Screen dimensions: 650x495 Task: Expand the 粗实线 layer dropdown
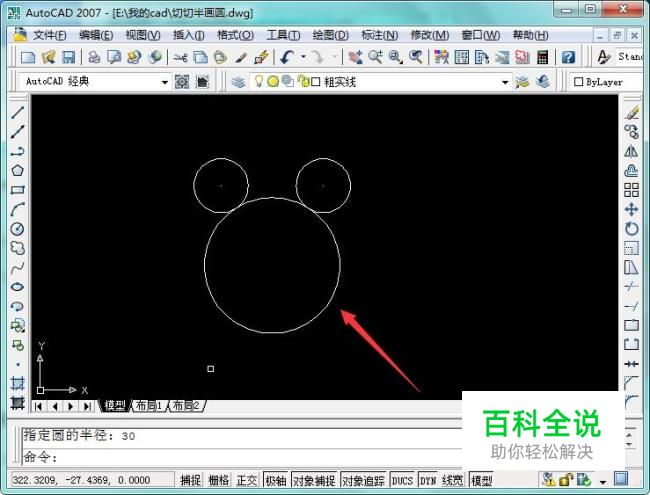point(505,82)
